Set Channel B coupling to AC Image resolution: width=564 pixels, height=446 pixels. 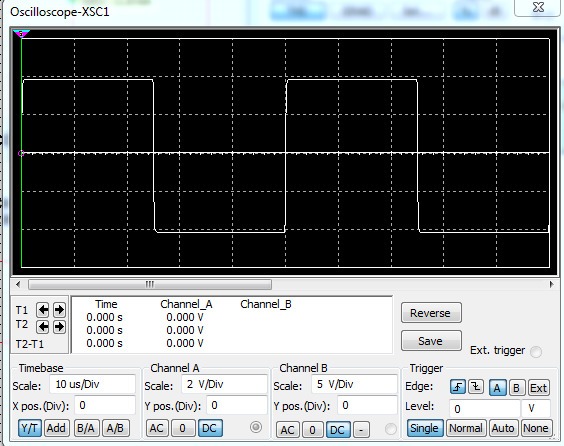[287, 430]
